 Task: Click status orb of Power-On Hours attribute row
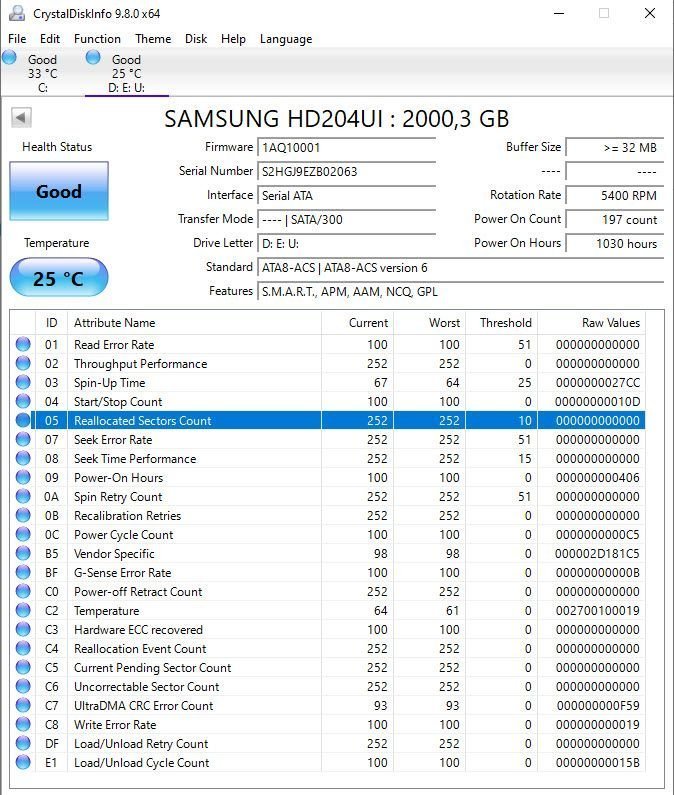tap(23, 477)
